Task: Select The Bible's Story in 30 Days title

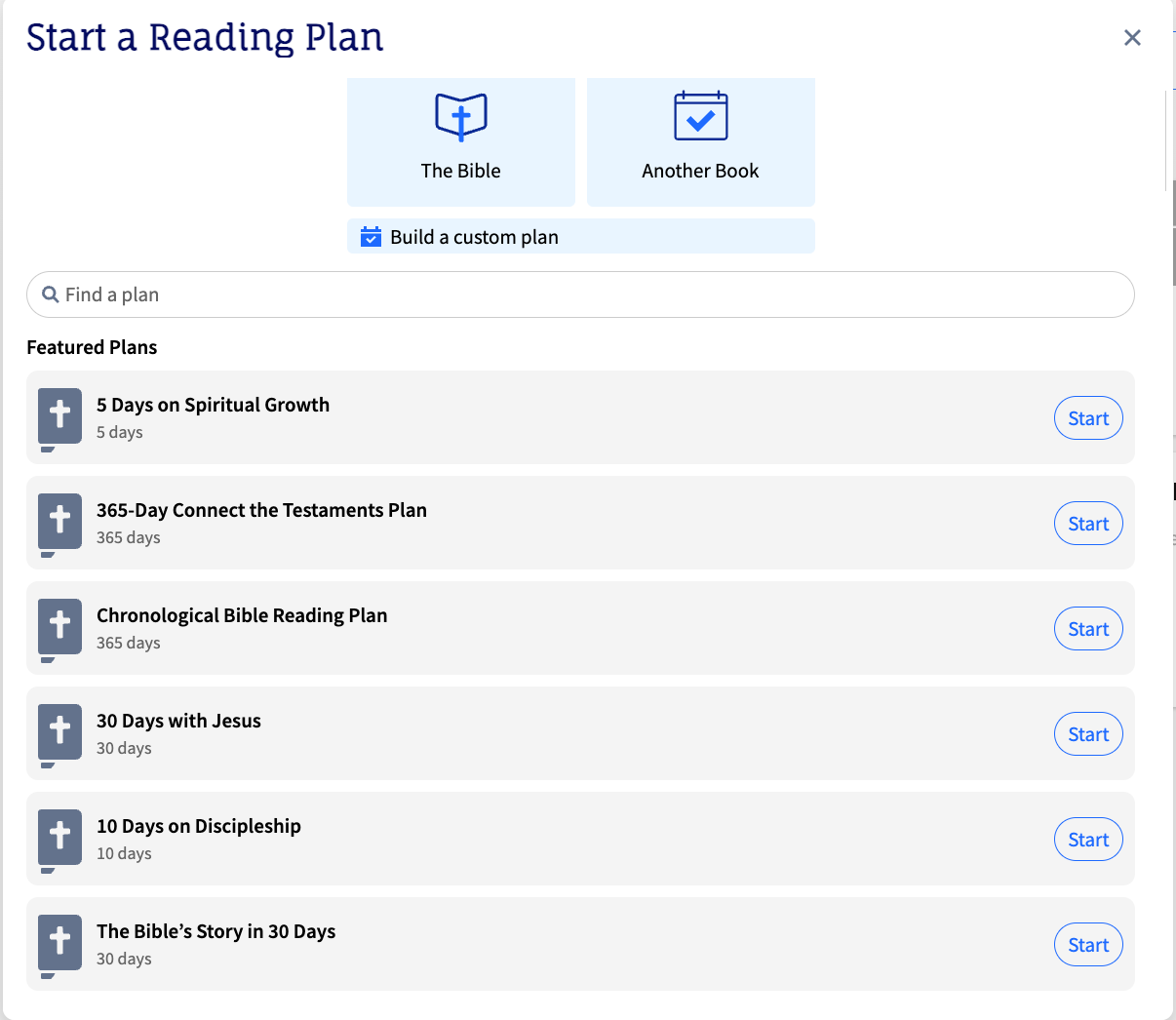Action: (216, 931)
